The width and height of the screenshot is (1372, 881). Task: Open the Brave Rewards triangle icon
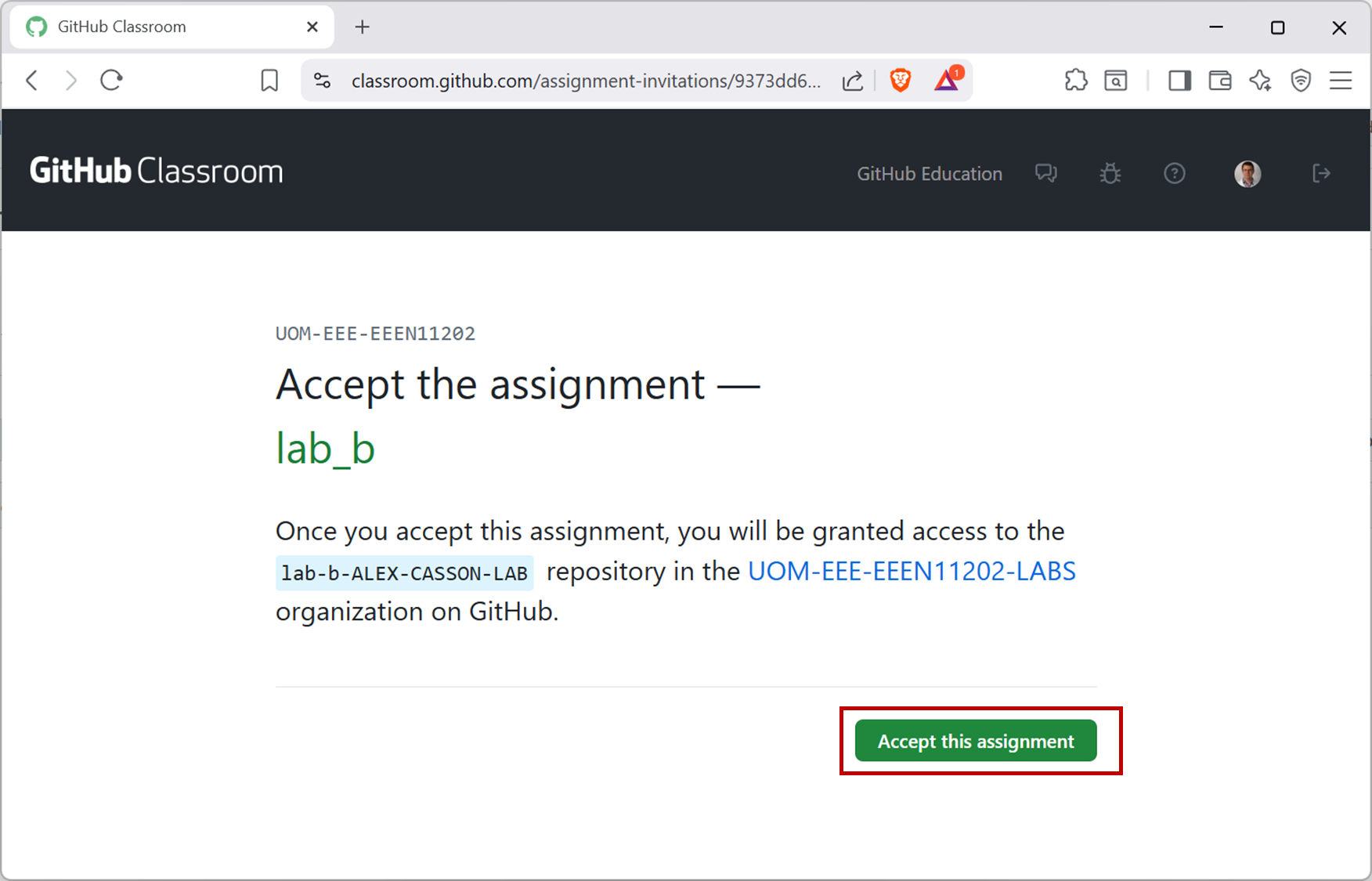948,80
